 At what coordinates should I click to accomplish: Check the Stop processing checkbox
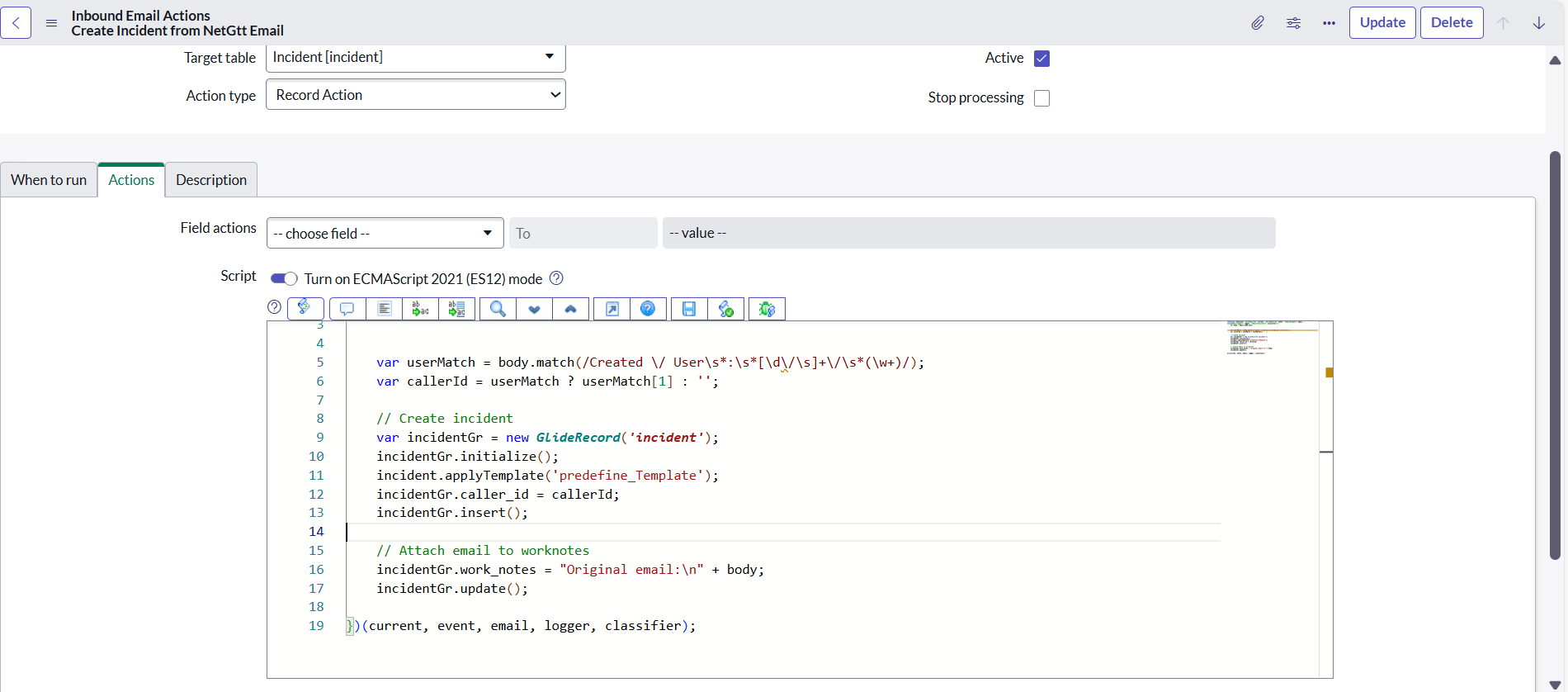1041,98
